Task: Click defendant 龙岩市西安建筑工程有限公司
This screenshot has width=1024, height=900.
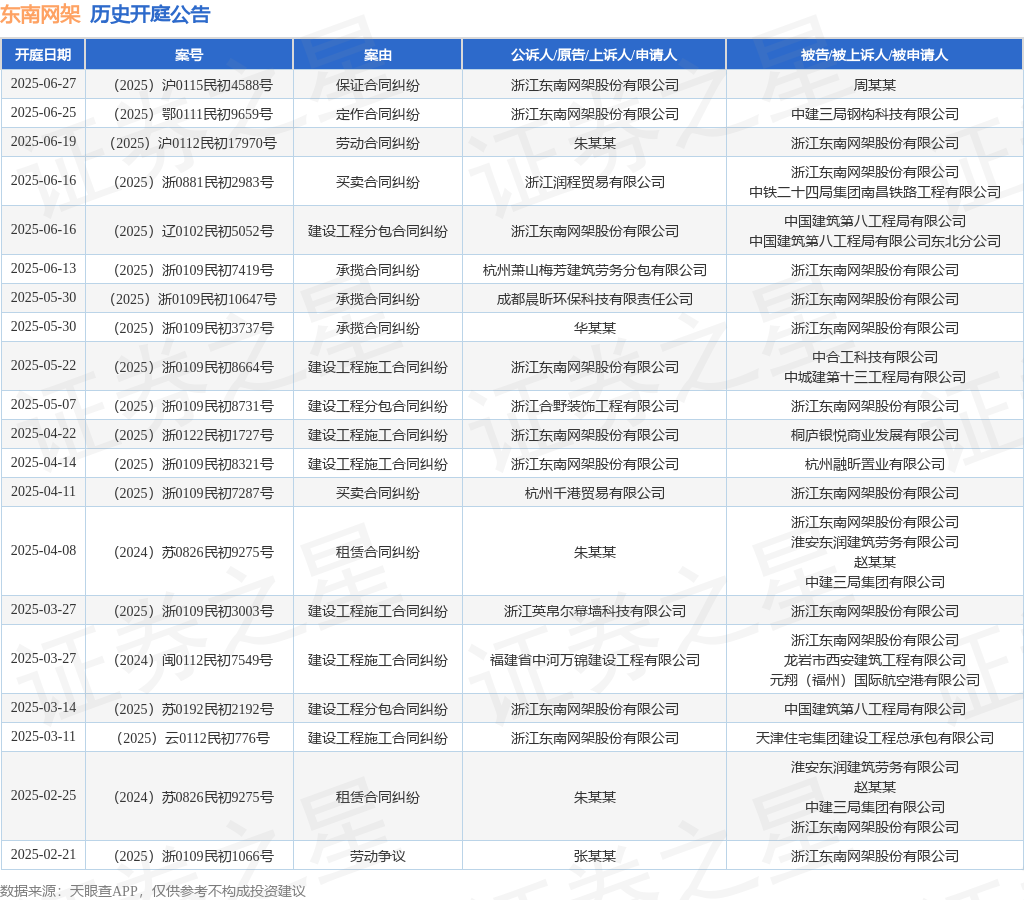Action: tap(874, 660)
